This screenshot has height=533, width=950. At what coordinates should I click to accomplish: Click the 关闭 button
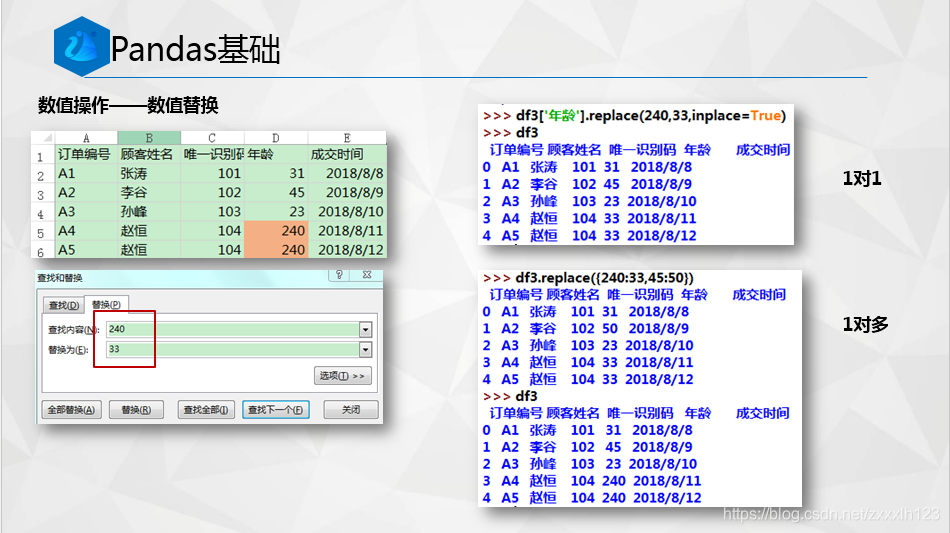coord(351,410)
